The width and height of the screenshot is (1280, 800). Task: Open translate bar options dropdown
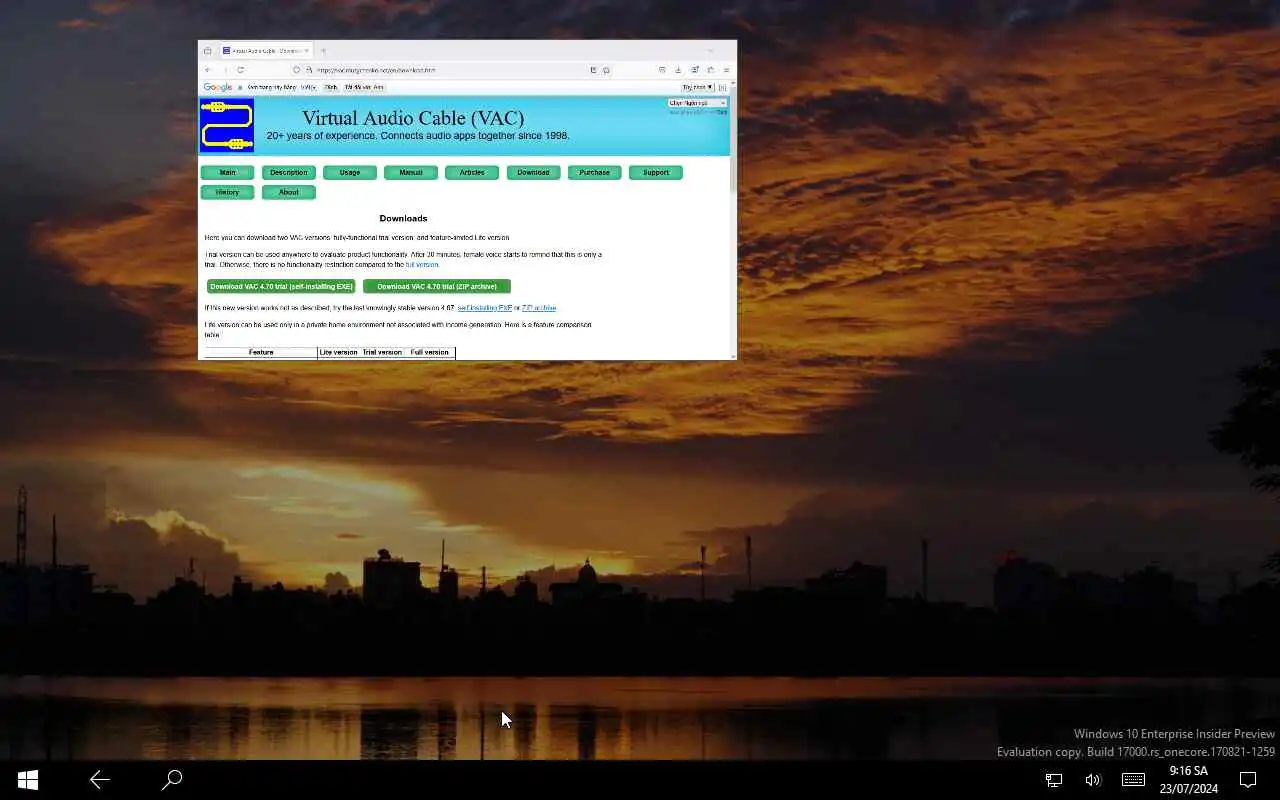(x=698, y=87)
